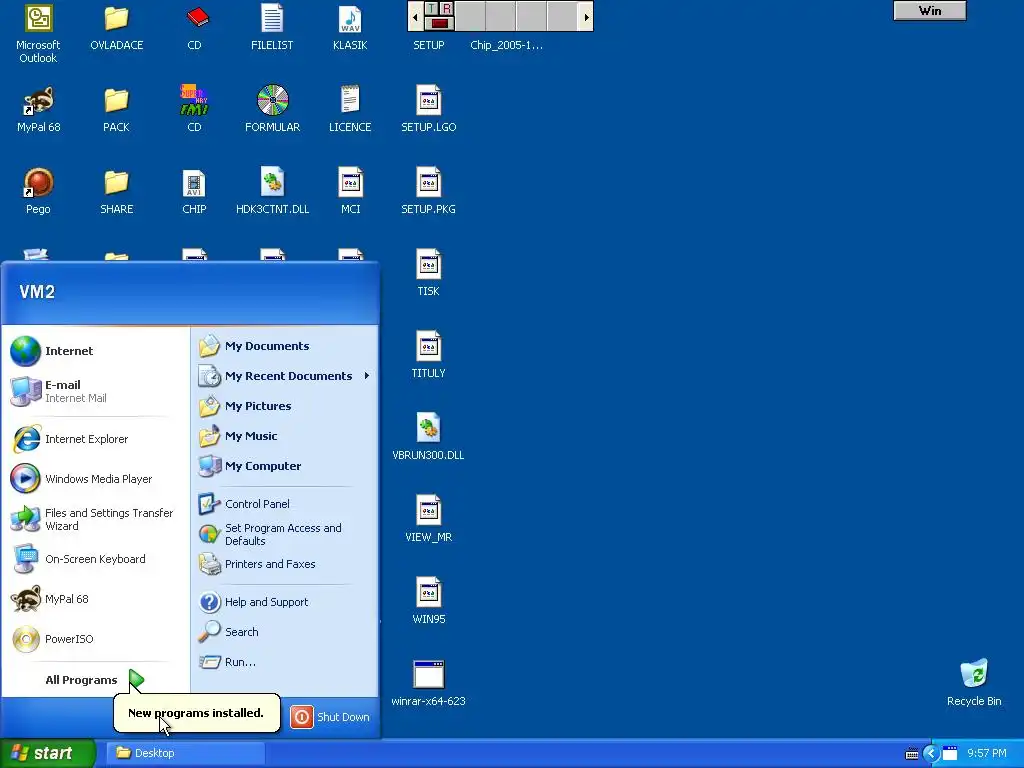Click the green start button

coord(48,753)
